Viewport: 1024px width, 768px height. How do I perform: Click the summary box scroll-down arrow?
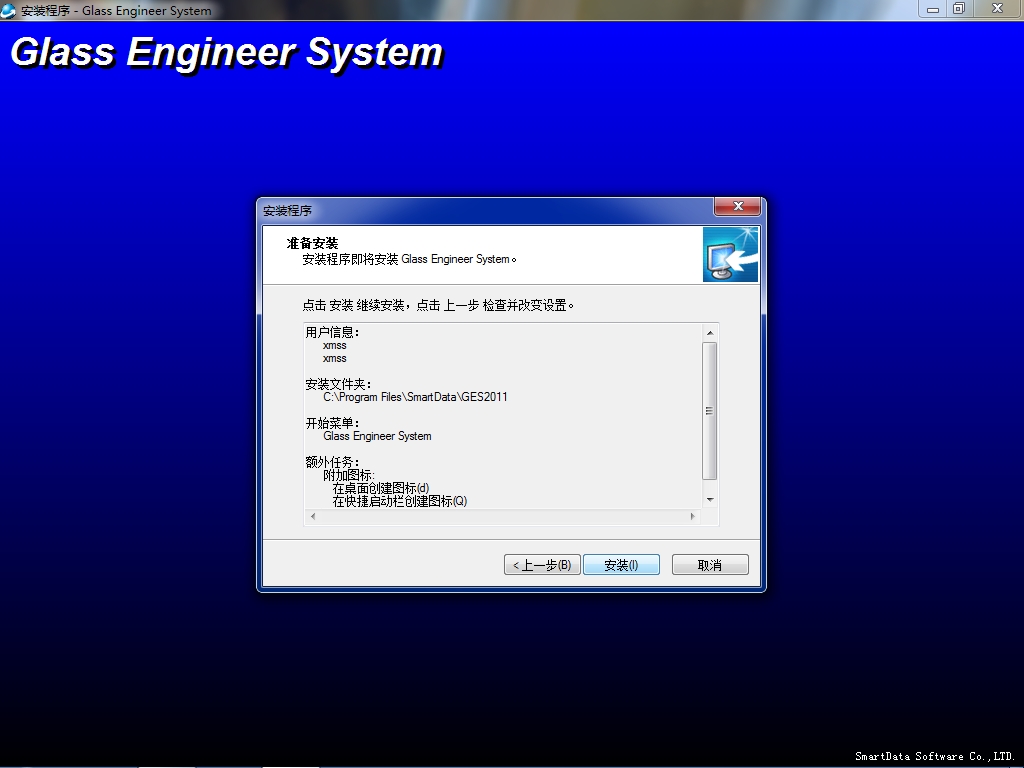[710, 500]
